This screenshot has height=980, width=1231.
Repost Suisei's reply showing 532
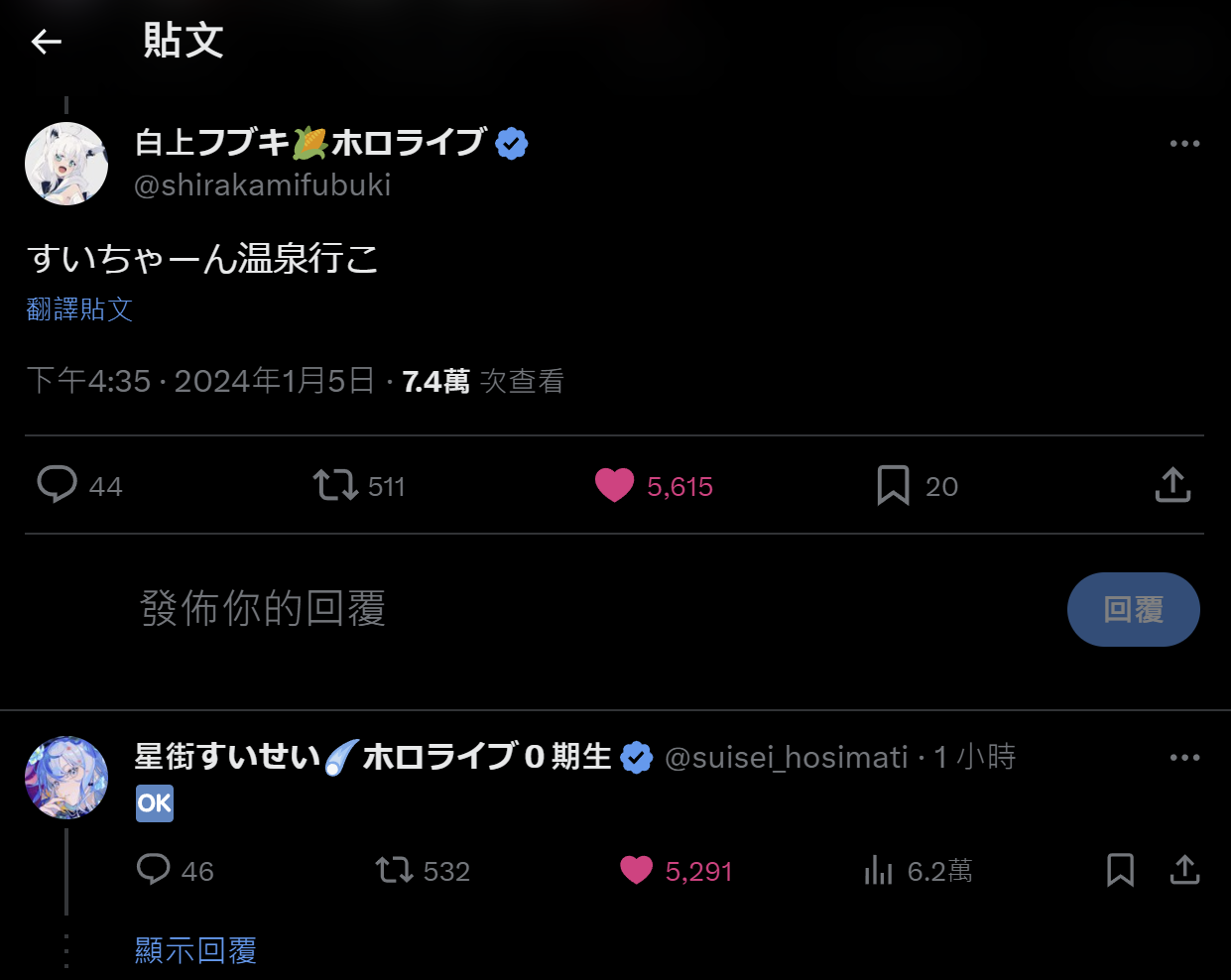pyautogui.click(x=394, y=870)
